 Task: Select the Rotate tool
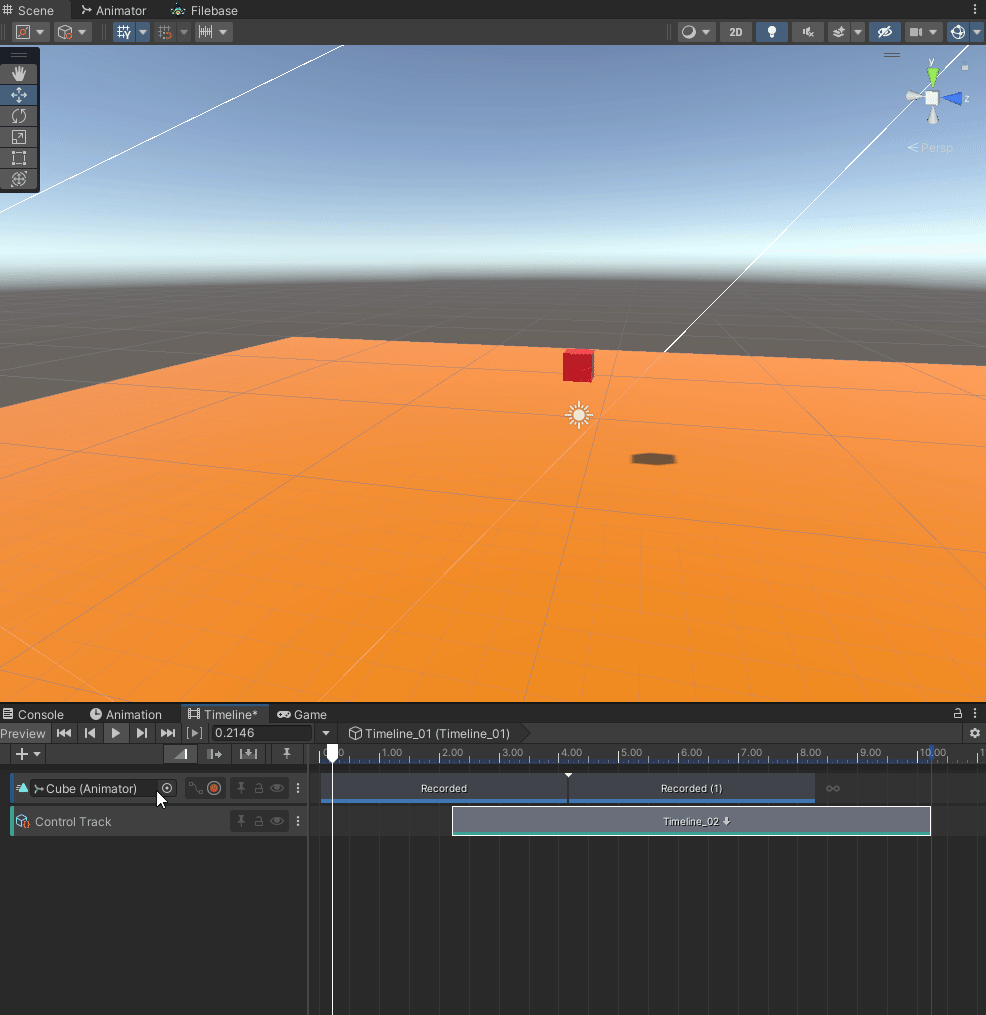coord(19,116)
